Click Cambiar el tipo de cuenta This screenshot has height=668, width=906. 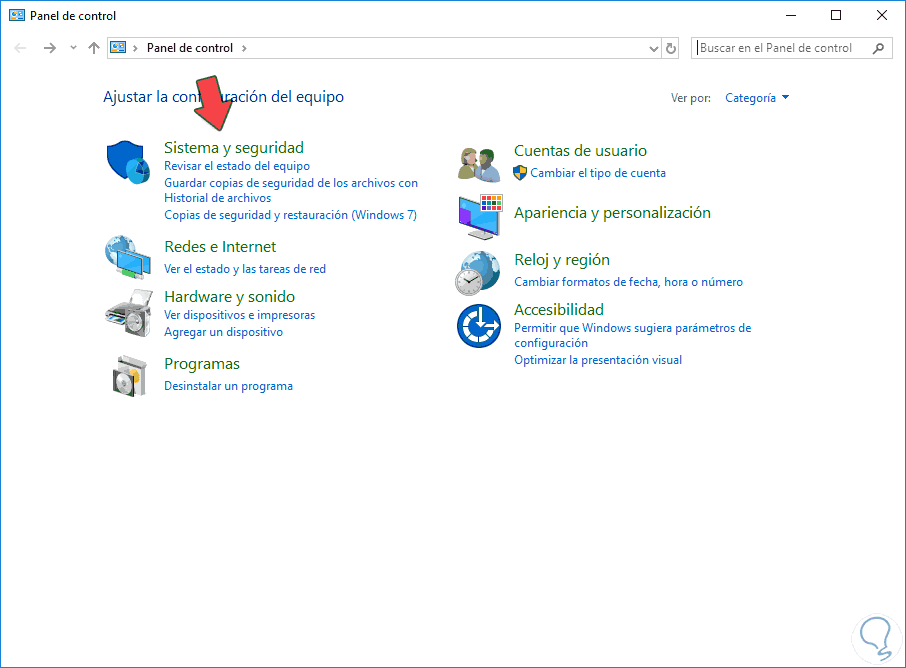(598, 173)
